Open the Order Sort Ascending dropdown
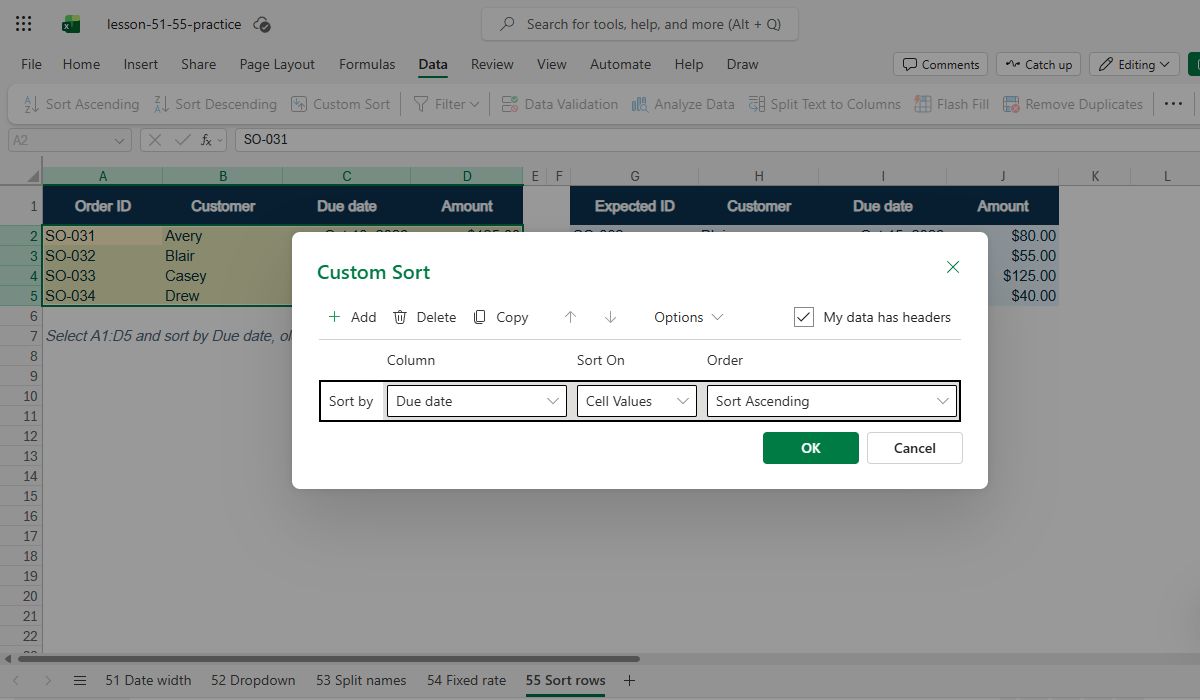Image resolution: width=1200 pixels, height=700 pixels. point(832,401)
